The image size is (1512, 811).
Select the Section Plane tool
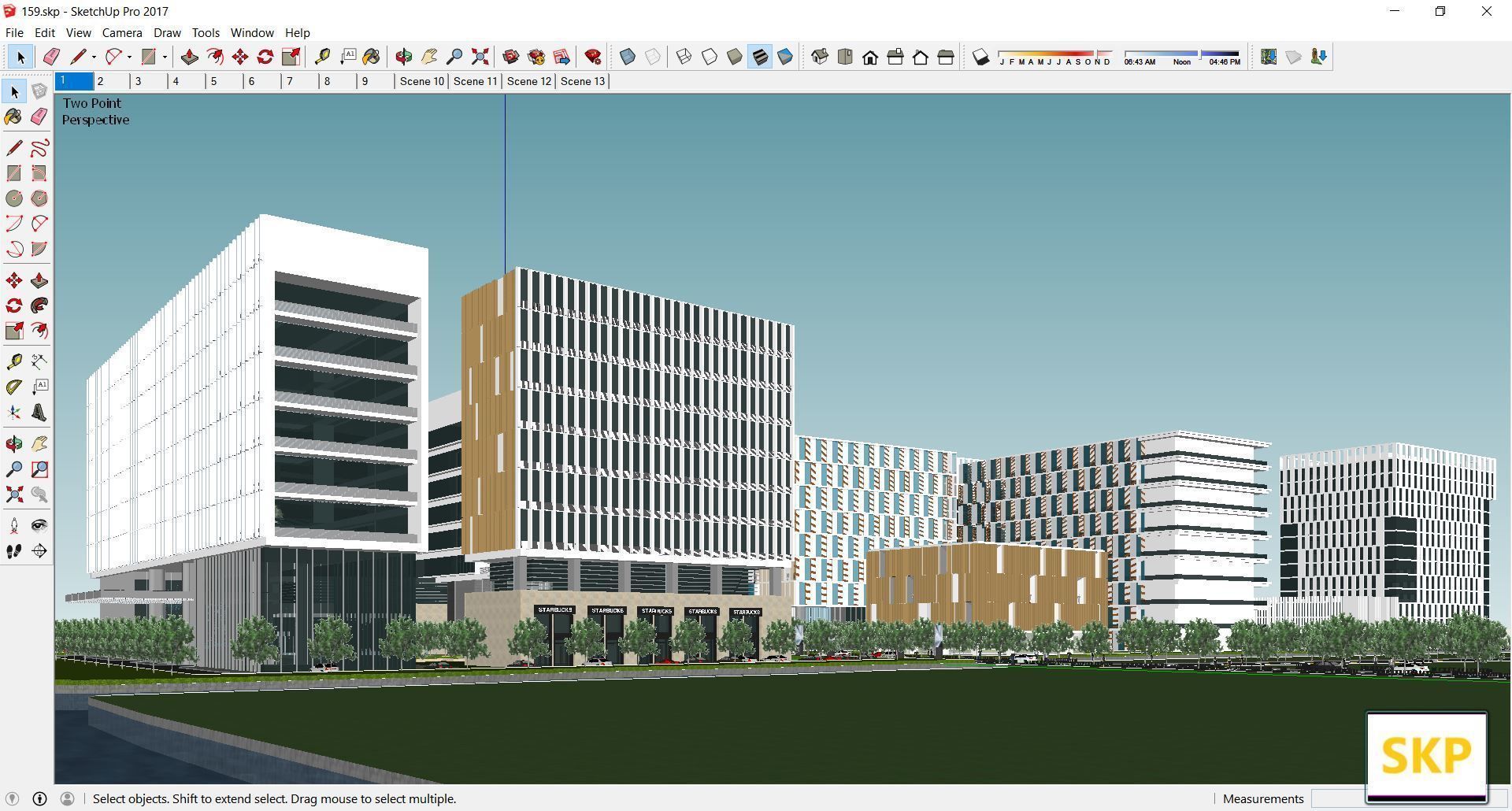pos(39,551)
